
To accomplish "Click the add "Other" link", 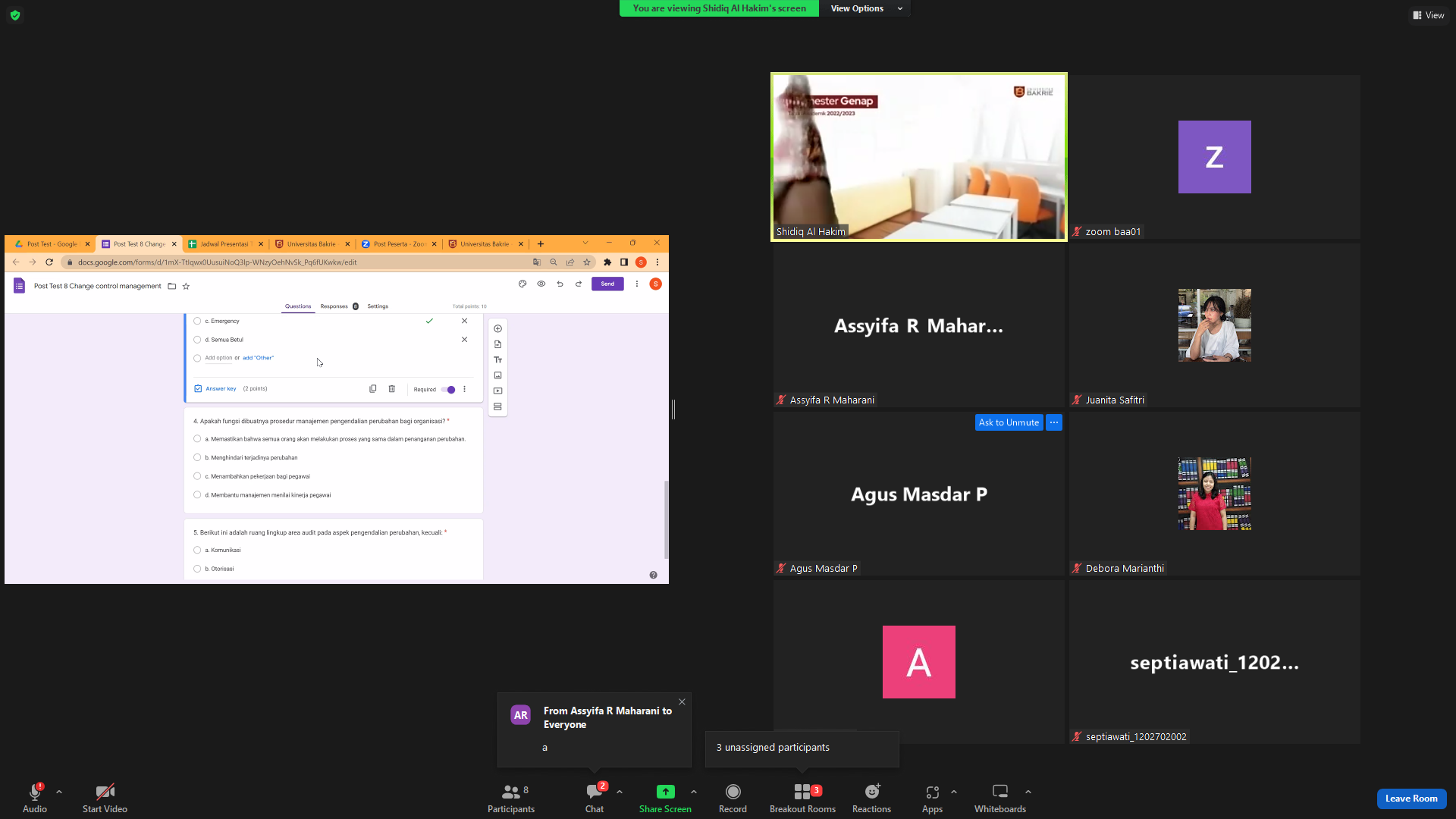I will [x=258, y=358].
